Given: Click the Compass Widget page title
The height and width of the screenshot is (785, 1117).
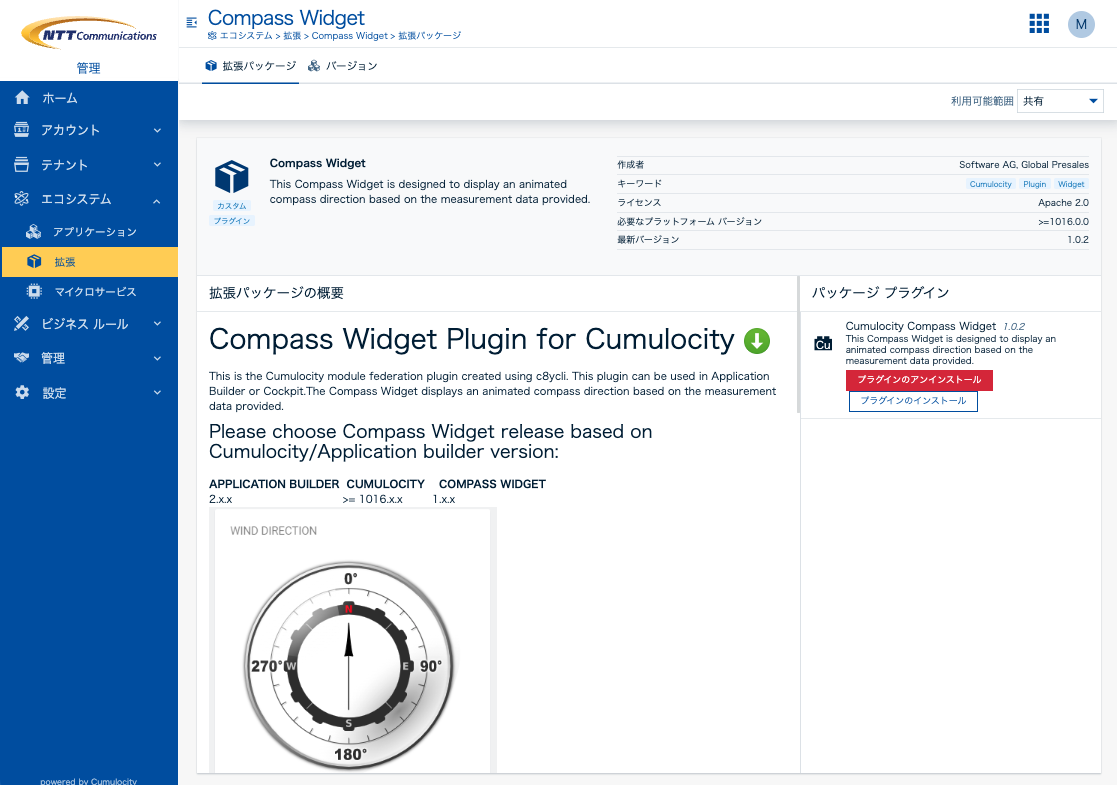Looking at the screenshot, I should 286,17.
